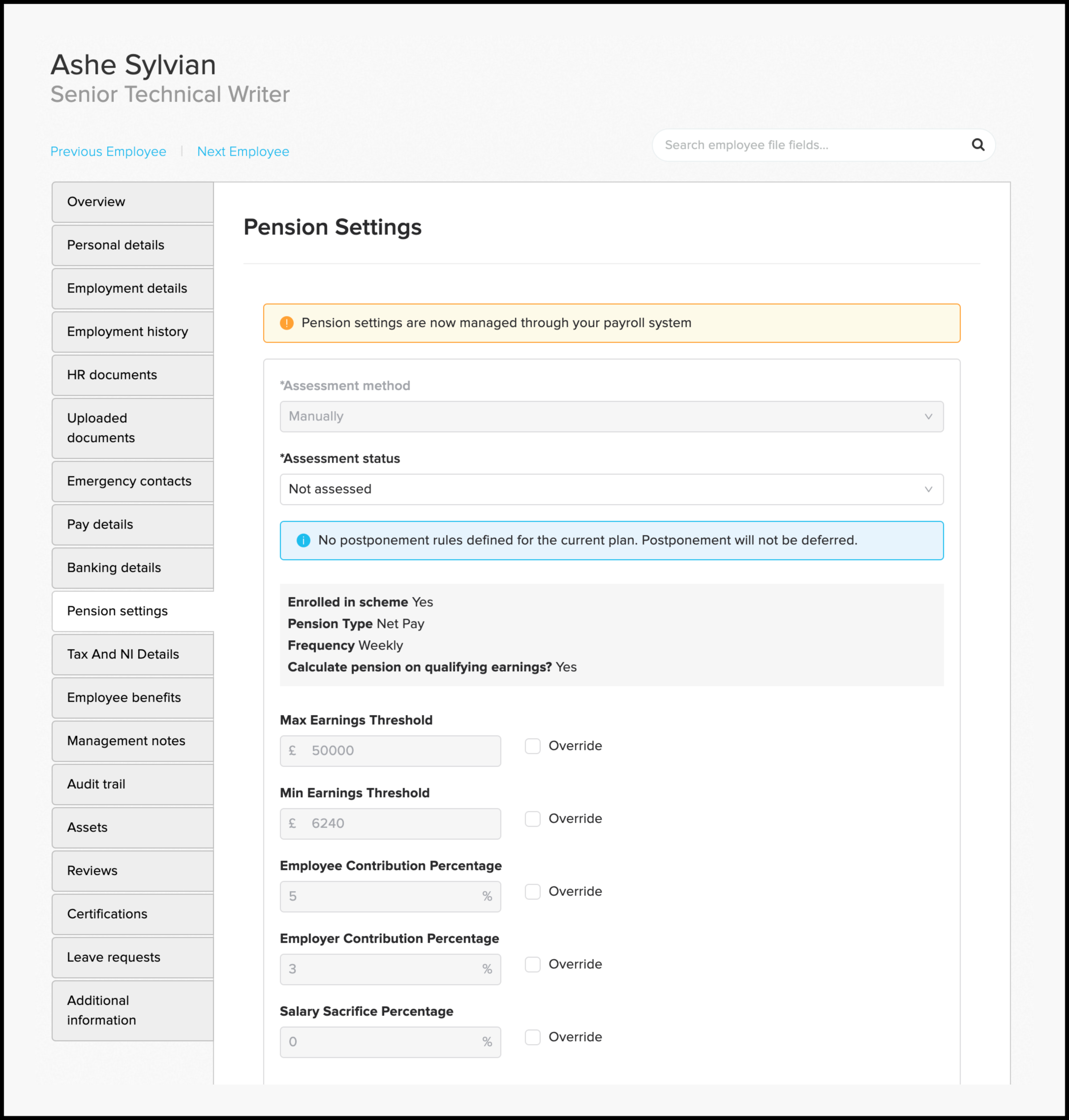This screenshot has width=1069, height=1120.
Task: Switch to the Pay details tab
Action: pos(132,525)
